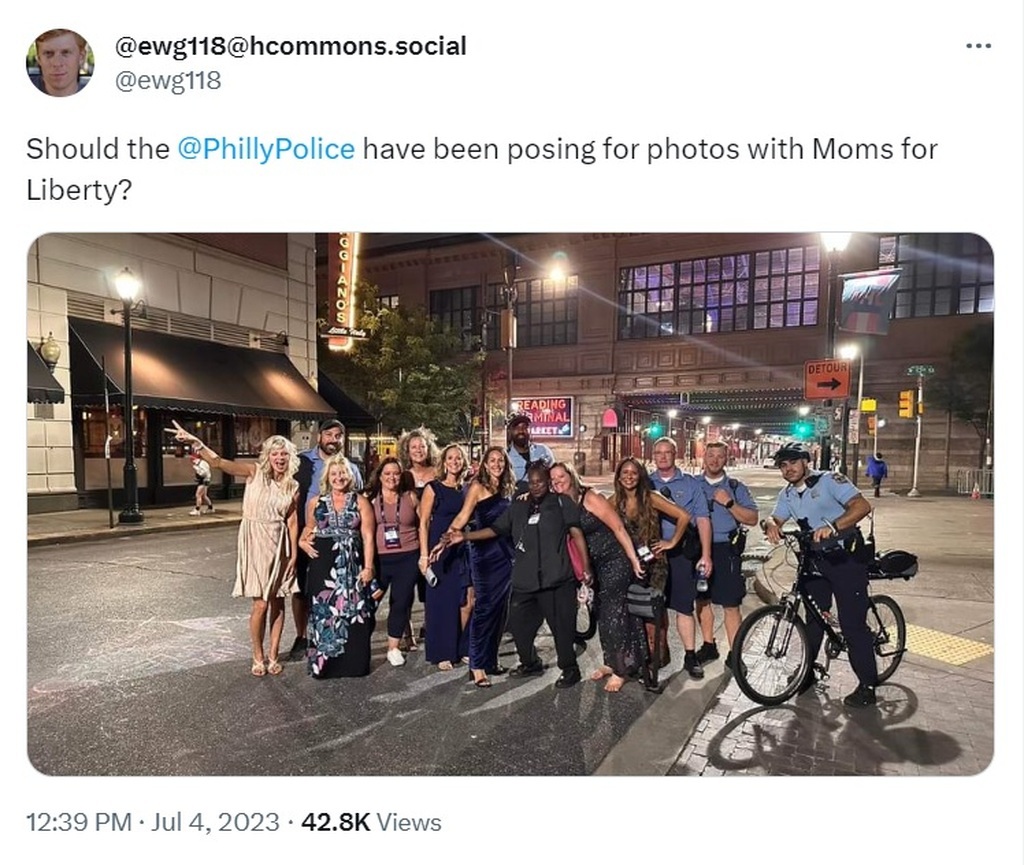Select the Jul 4, 2023 date
This screenshot has width=1024, height=865.
(x=215, y=822)
